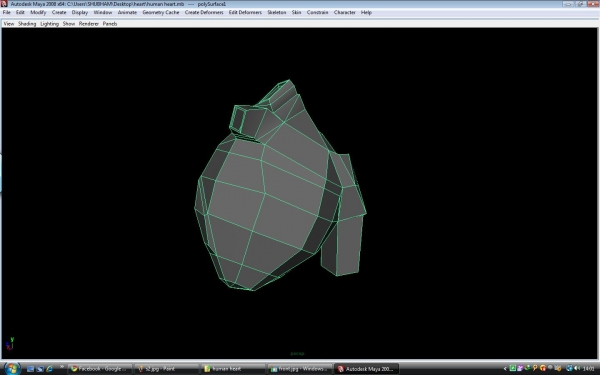Click Autodesk Maya taskbar button
Screen dimensions: 600x375
(366, 369)
